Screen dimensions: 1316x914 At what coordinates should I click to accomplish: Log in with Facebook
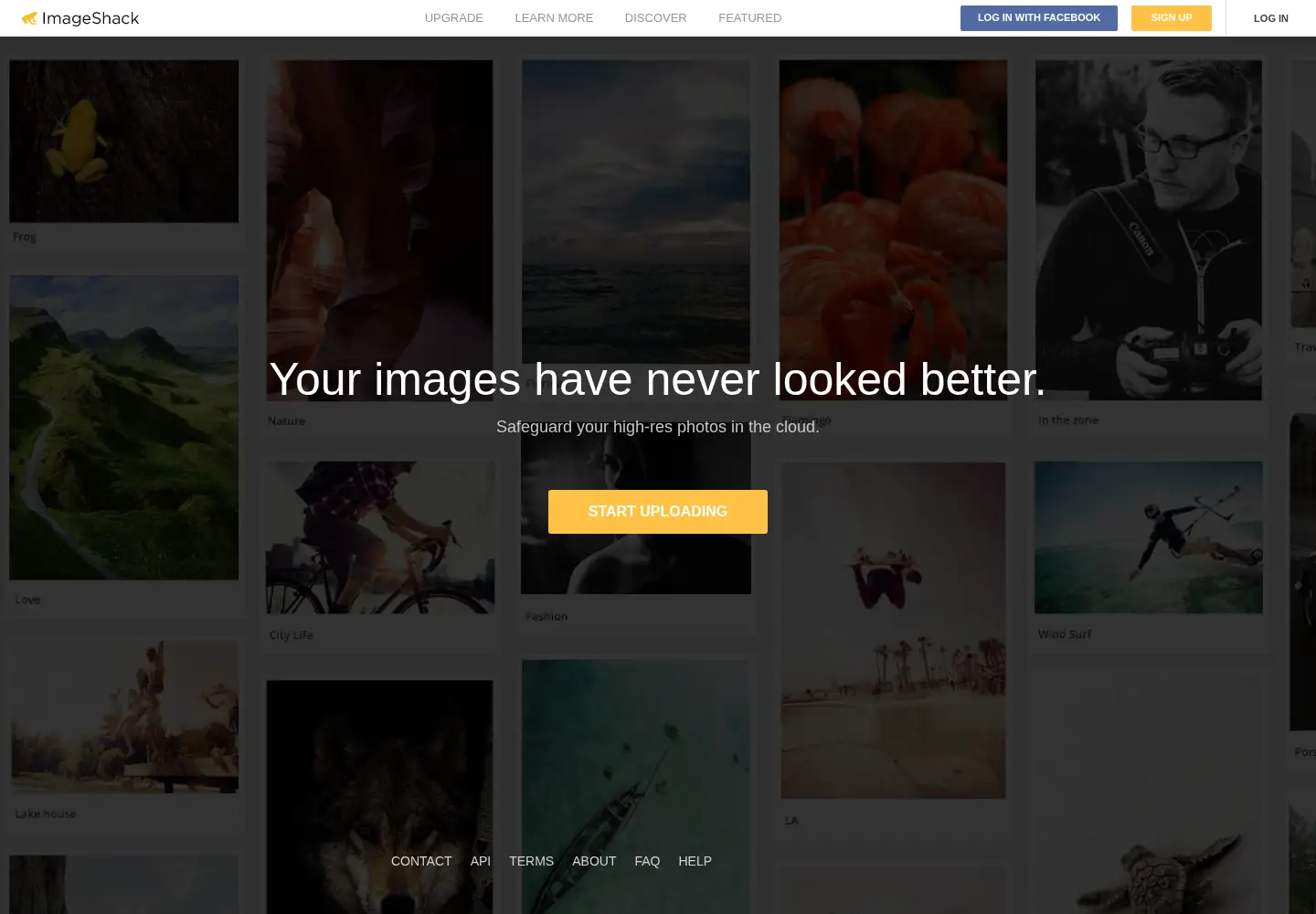[x=1039, y=18]
